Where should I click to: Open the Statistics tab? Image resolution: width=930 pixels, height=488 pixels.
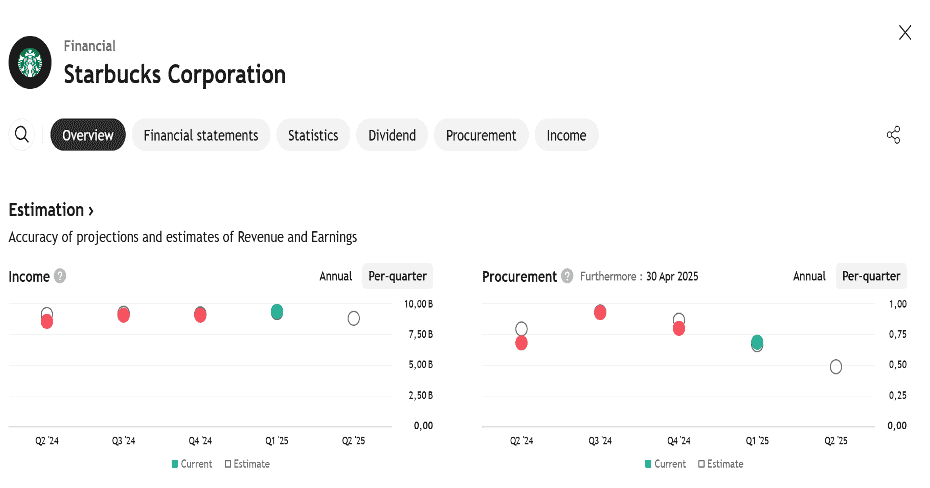coord(313,135)
